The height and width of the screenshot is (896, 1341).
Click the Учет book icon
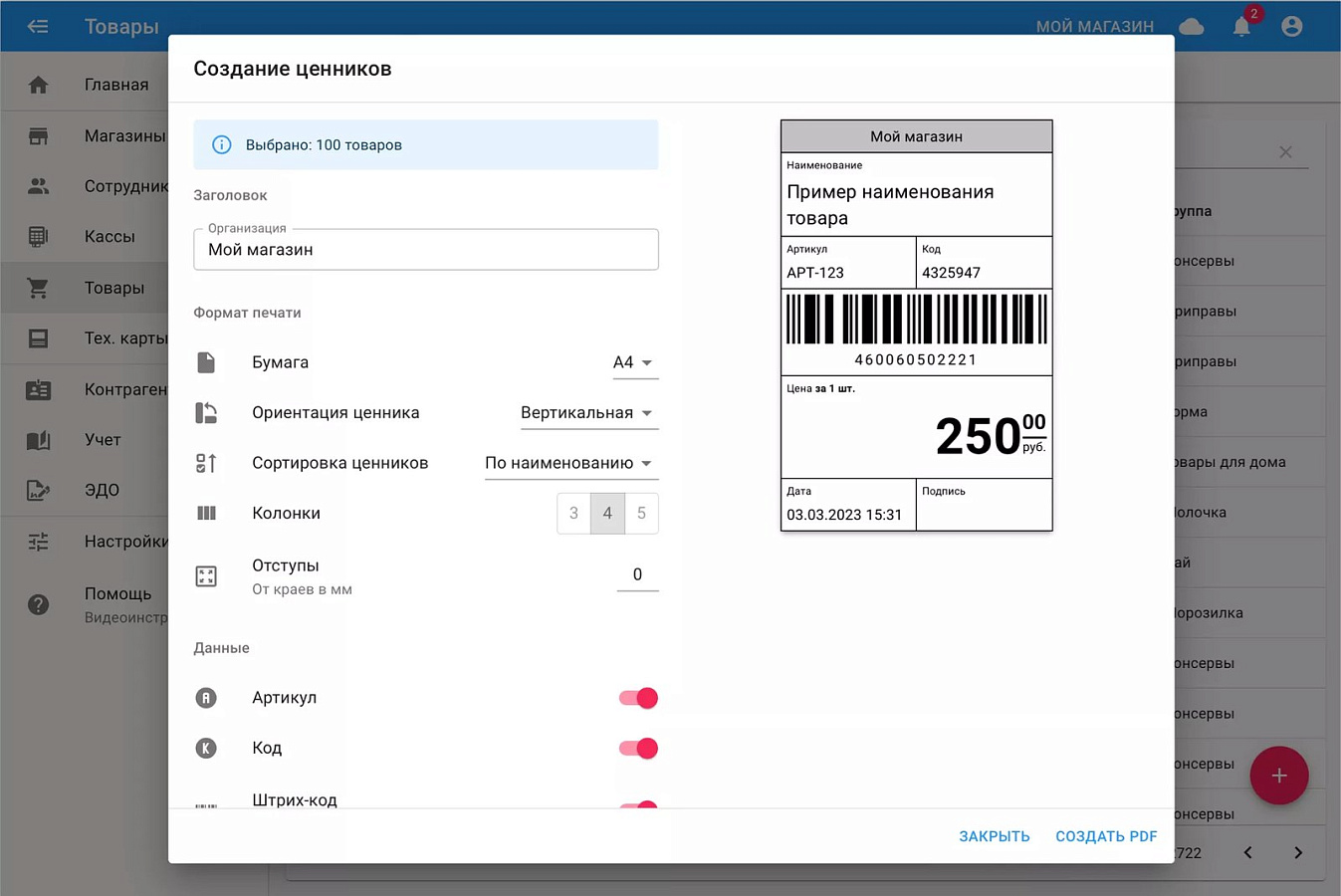38,440
